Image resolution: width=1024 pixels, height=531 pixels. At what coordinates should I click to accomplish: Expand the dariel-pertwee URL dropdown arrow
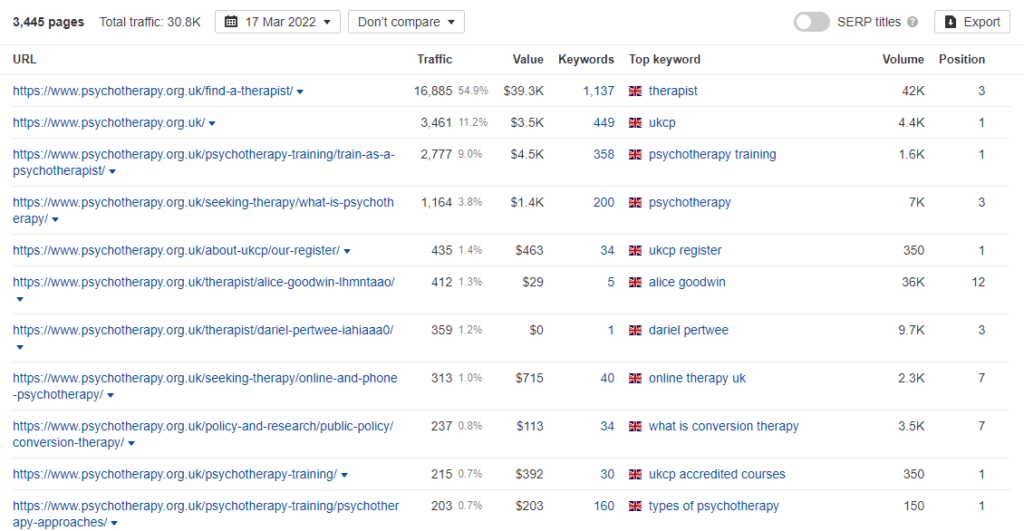20,347
